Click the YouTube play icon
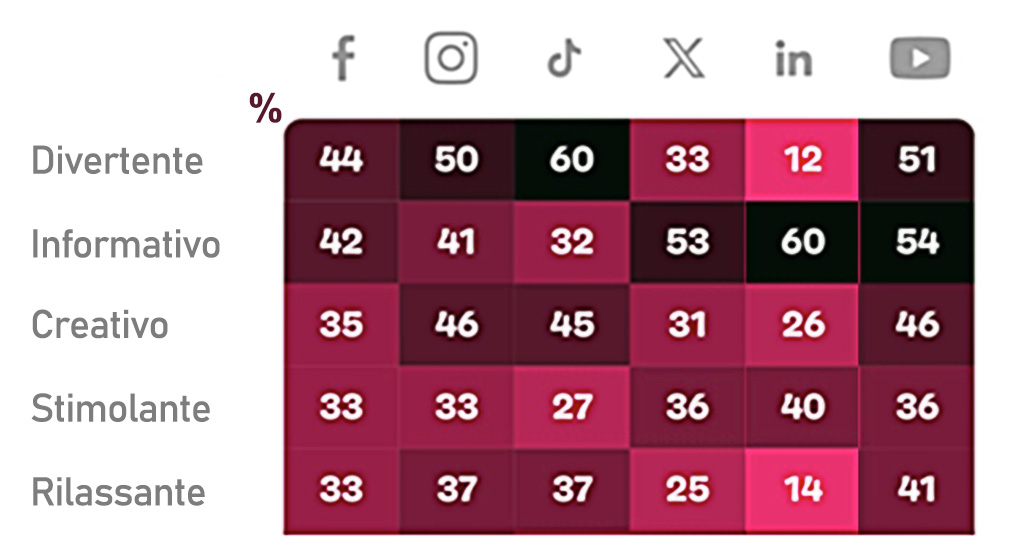 (x=919, y=60)
